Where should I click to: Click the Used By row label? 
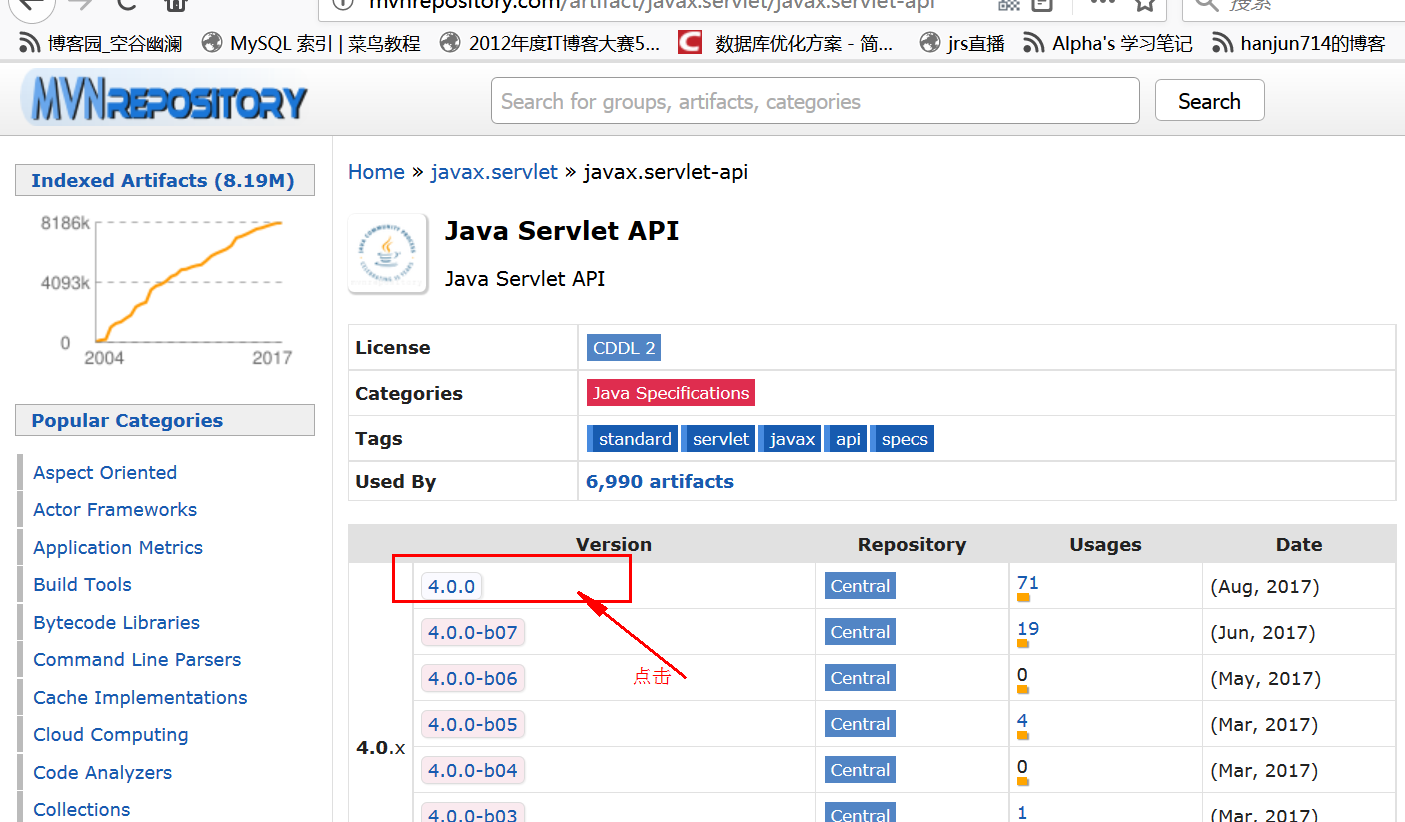pos(396,482)
